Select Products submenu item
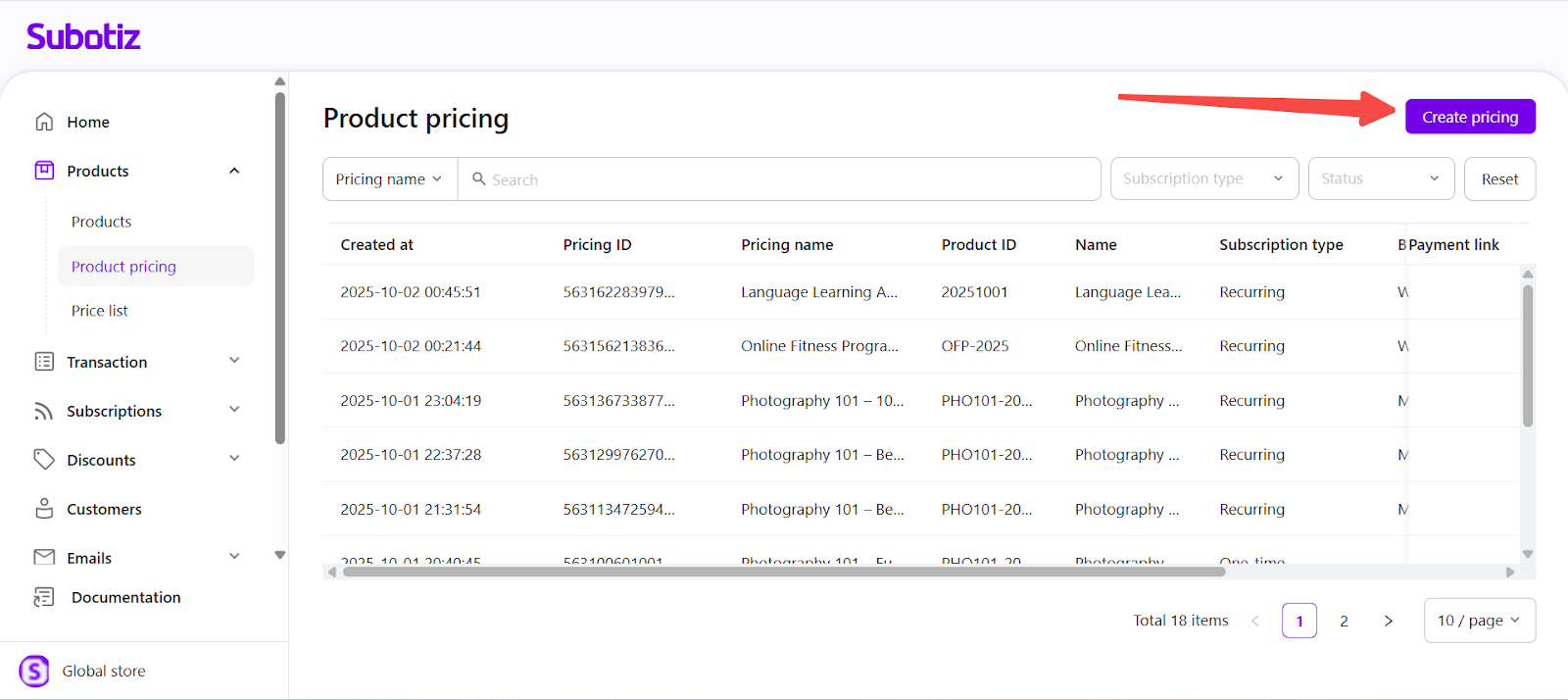 click(101, 222)
